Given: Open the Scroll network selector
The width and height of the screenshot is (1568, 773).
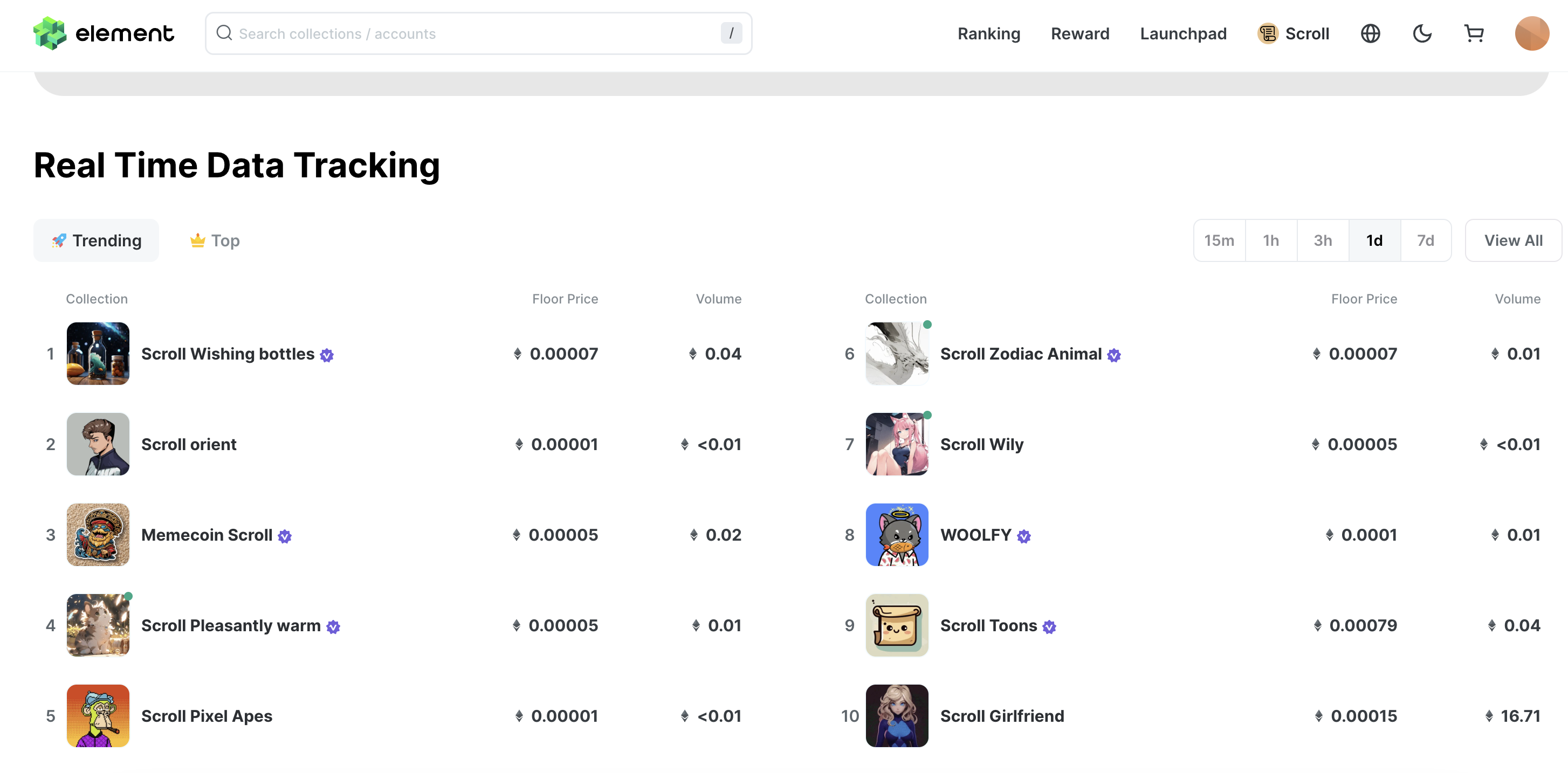Looking at the screenshot, I should pos(1294,33).
